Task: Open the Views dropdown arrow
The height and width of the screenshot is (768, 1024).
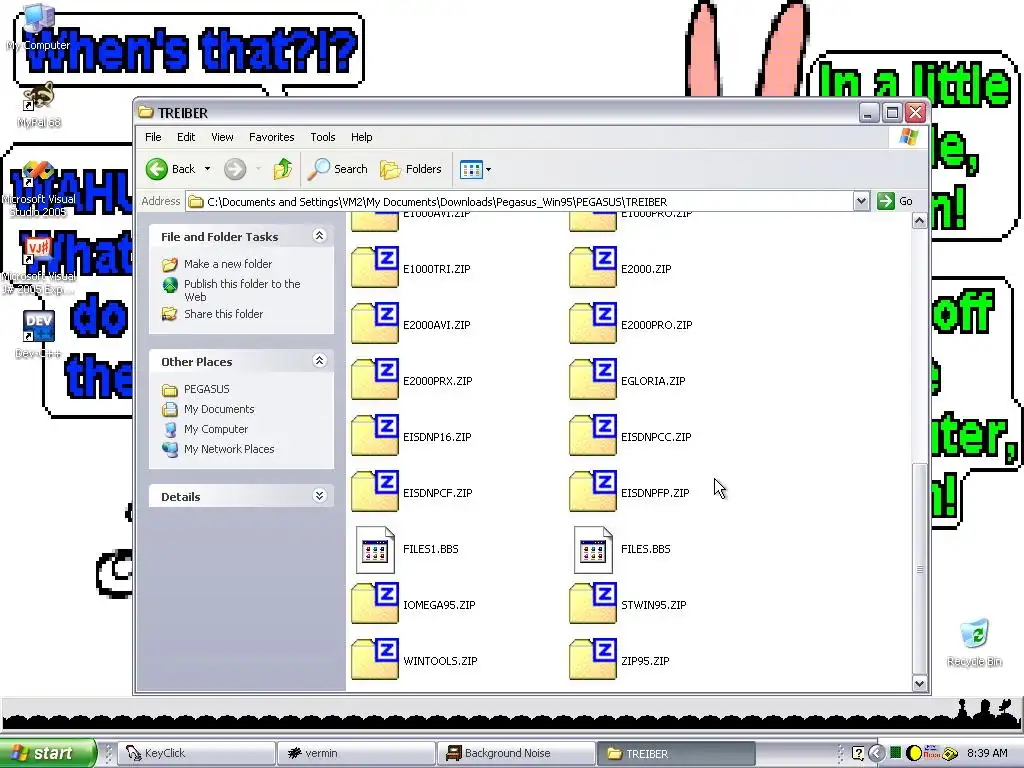Action: pos(488,170)
